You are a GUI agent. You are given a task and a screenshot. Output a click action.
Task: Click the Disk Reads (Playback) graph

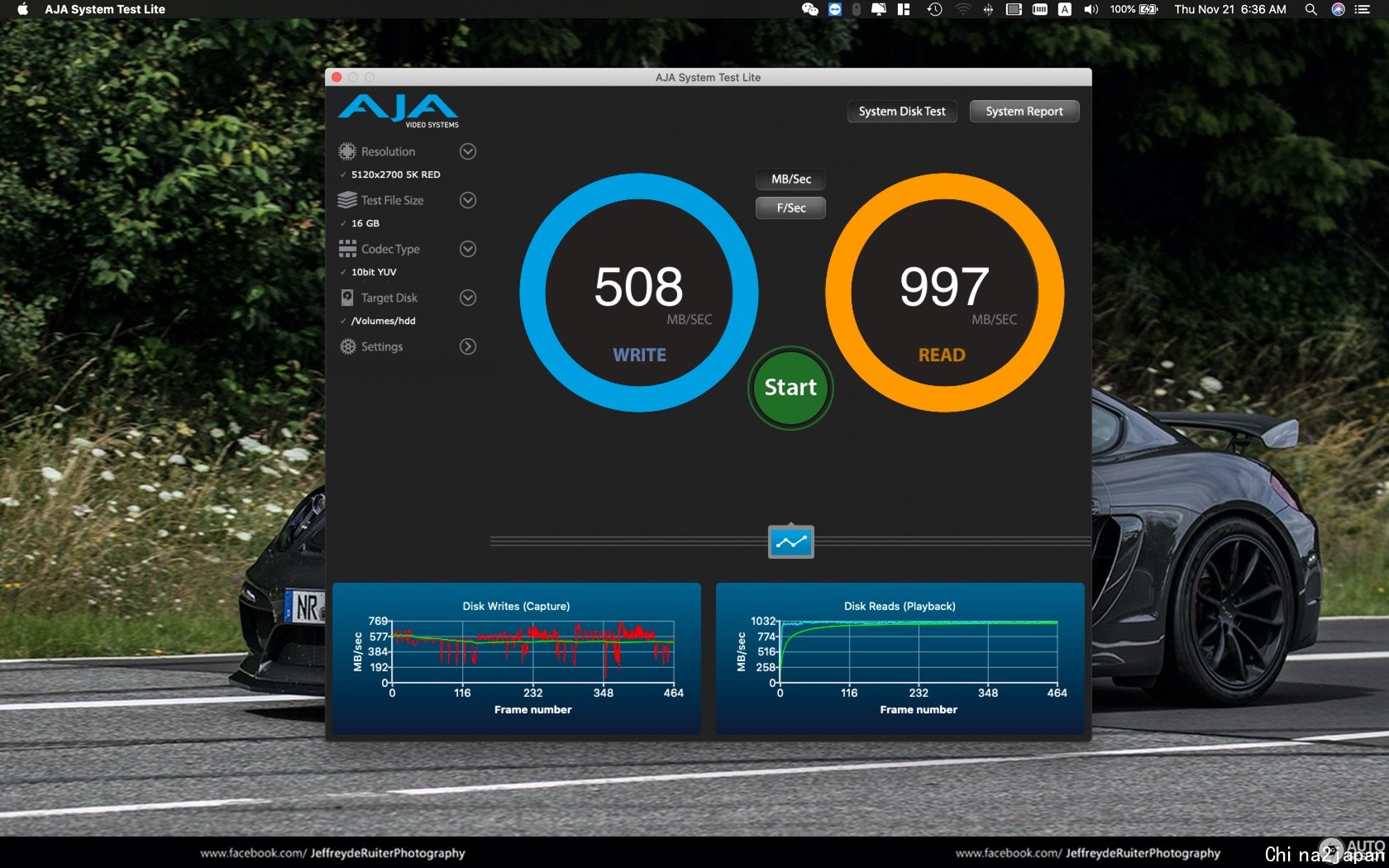[900, 659]
